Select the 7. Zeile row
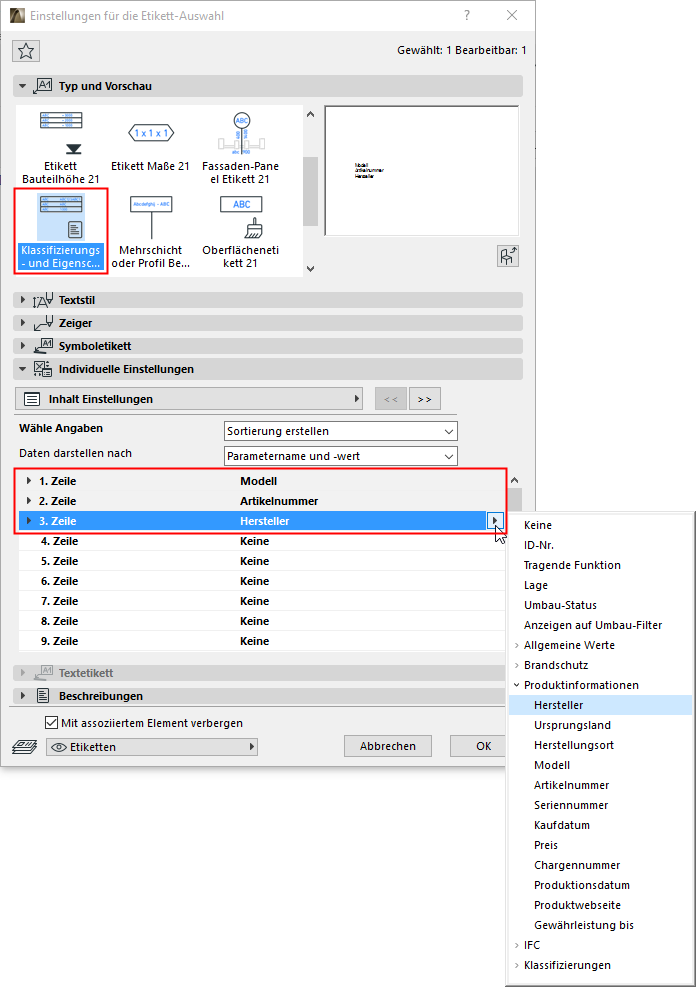 (262, 601)
